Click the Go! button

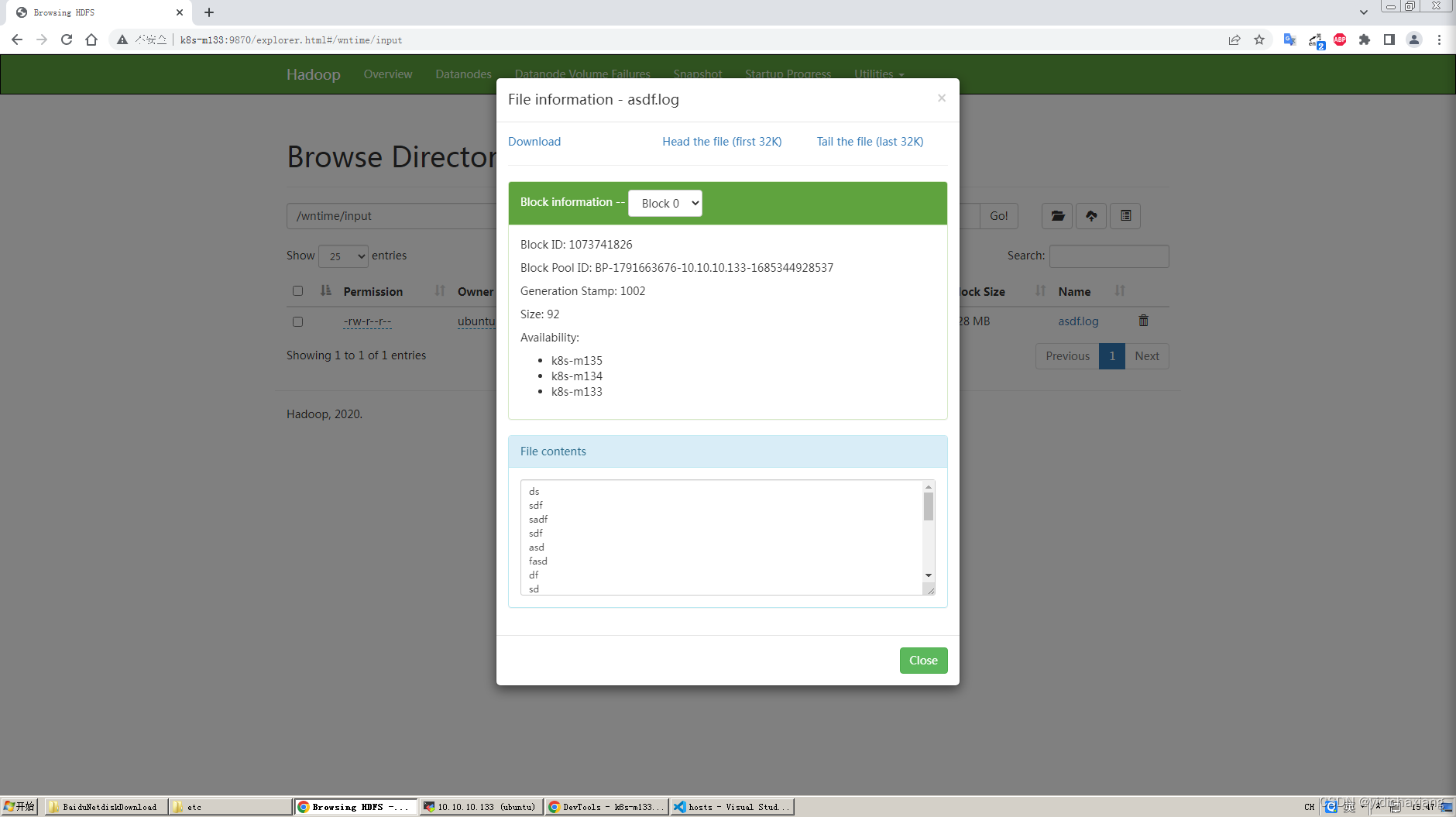tap(998, 216)
